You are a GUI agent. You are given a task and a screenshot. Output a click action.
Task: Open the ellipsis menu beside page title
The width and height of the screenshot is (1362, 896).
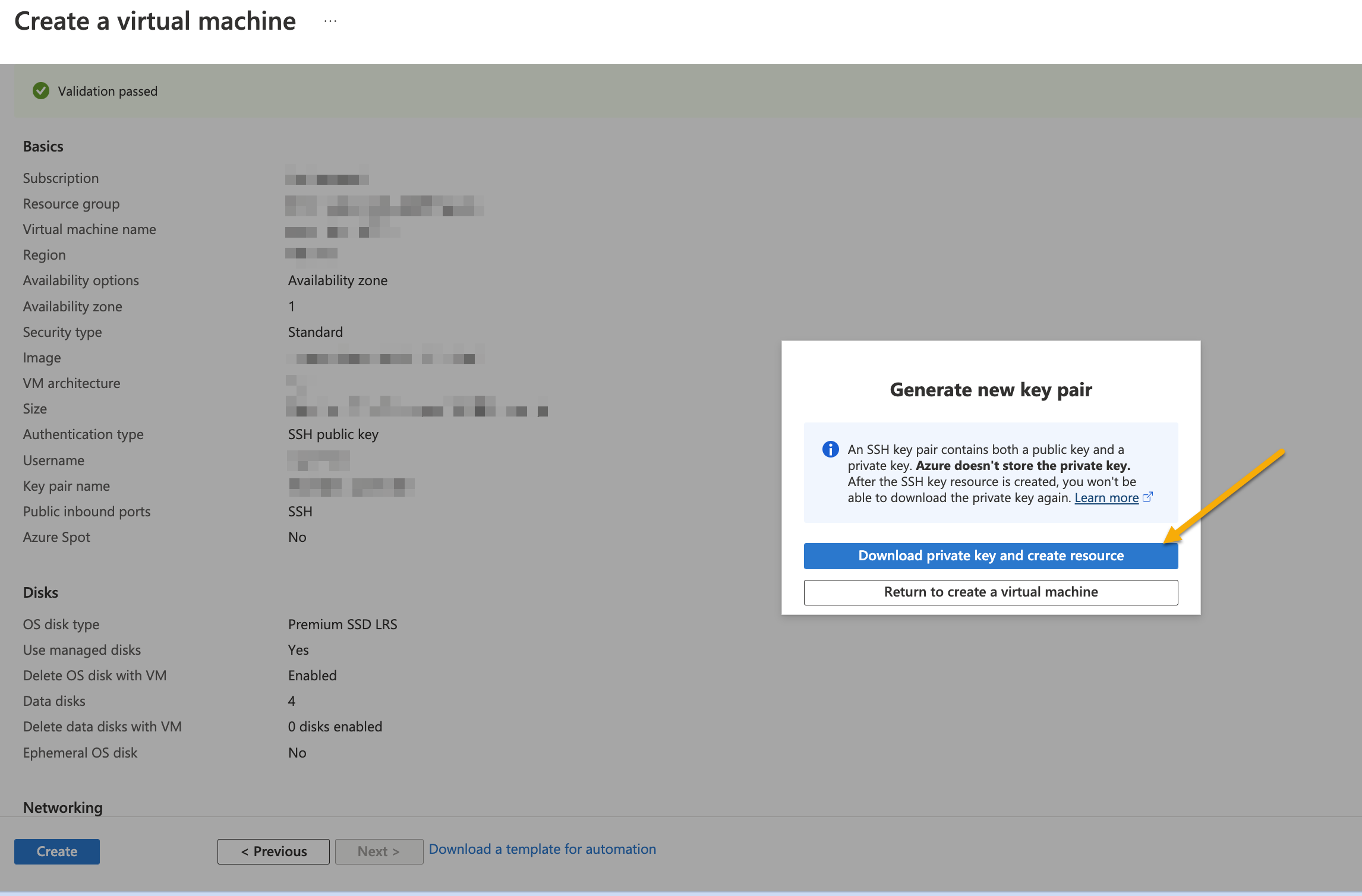[x=330, y=21]
